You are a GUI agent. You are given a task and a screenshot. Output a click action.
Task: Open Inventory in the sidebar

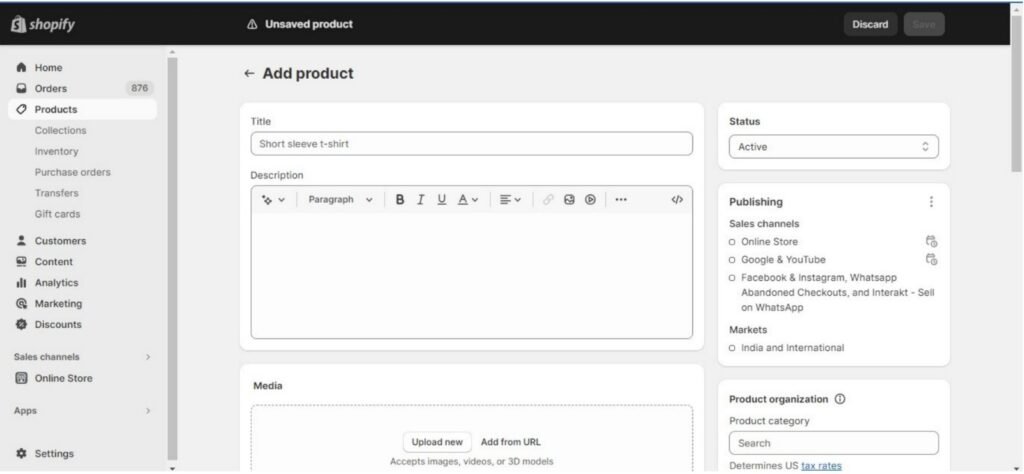point(56,151)
